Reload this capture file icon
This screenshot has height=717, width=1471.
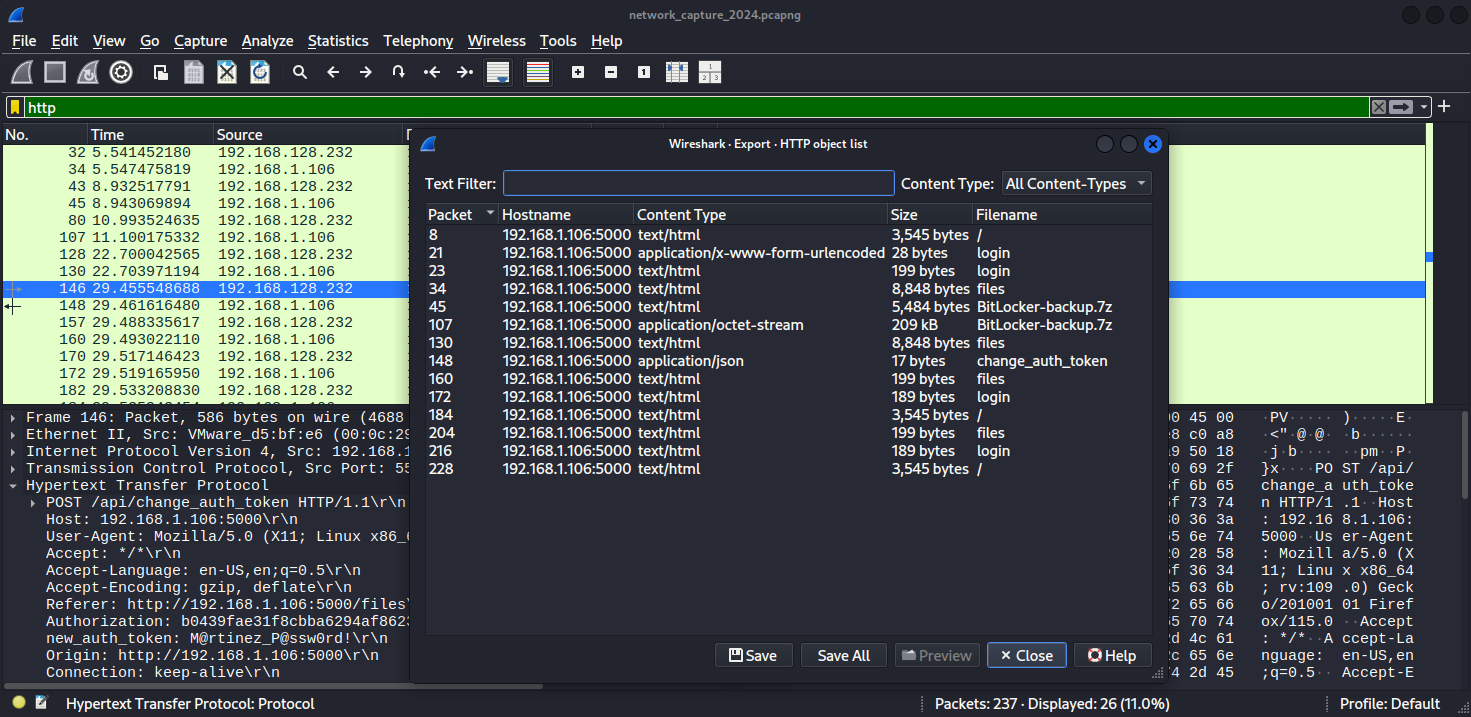(x=260, y=72)
